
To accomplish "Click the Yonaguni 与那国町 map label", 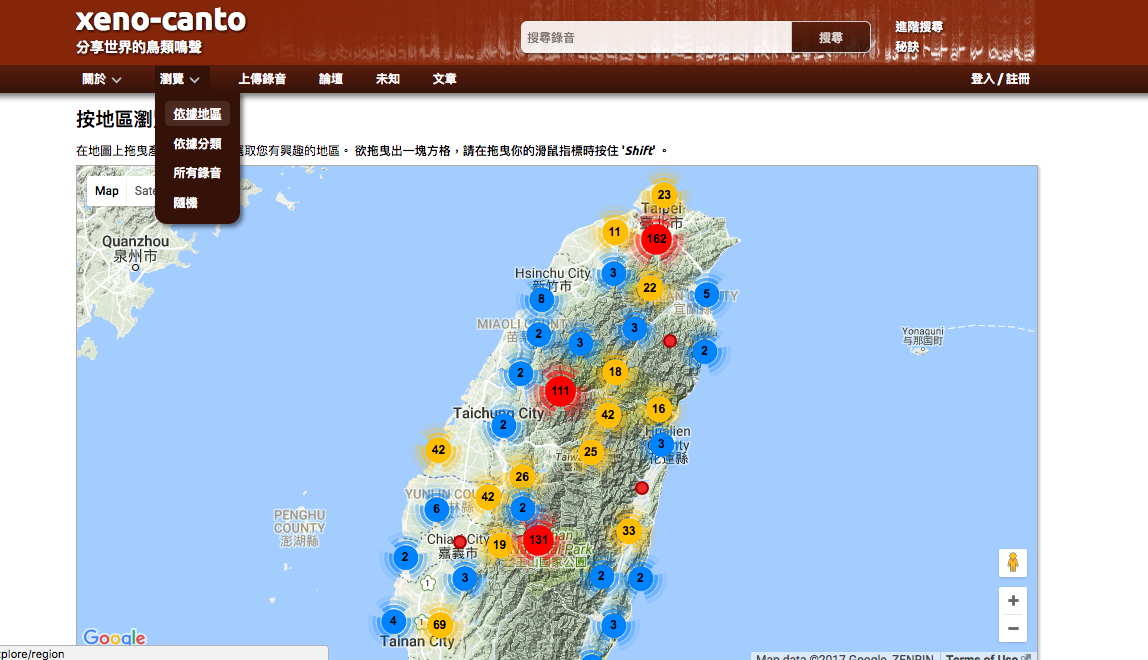I will coord(922,336).
